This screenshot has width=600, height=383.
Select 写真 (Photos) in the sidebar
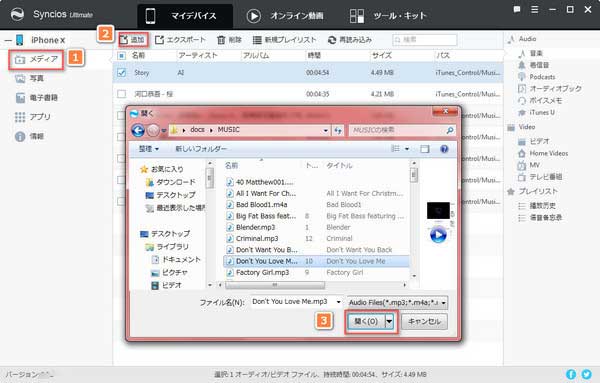30,78
